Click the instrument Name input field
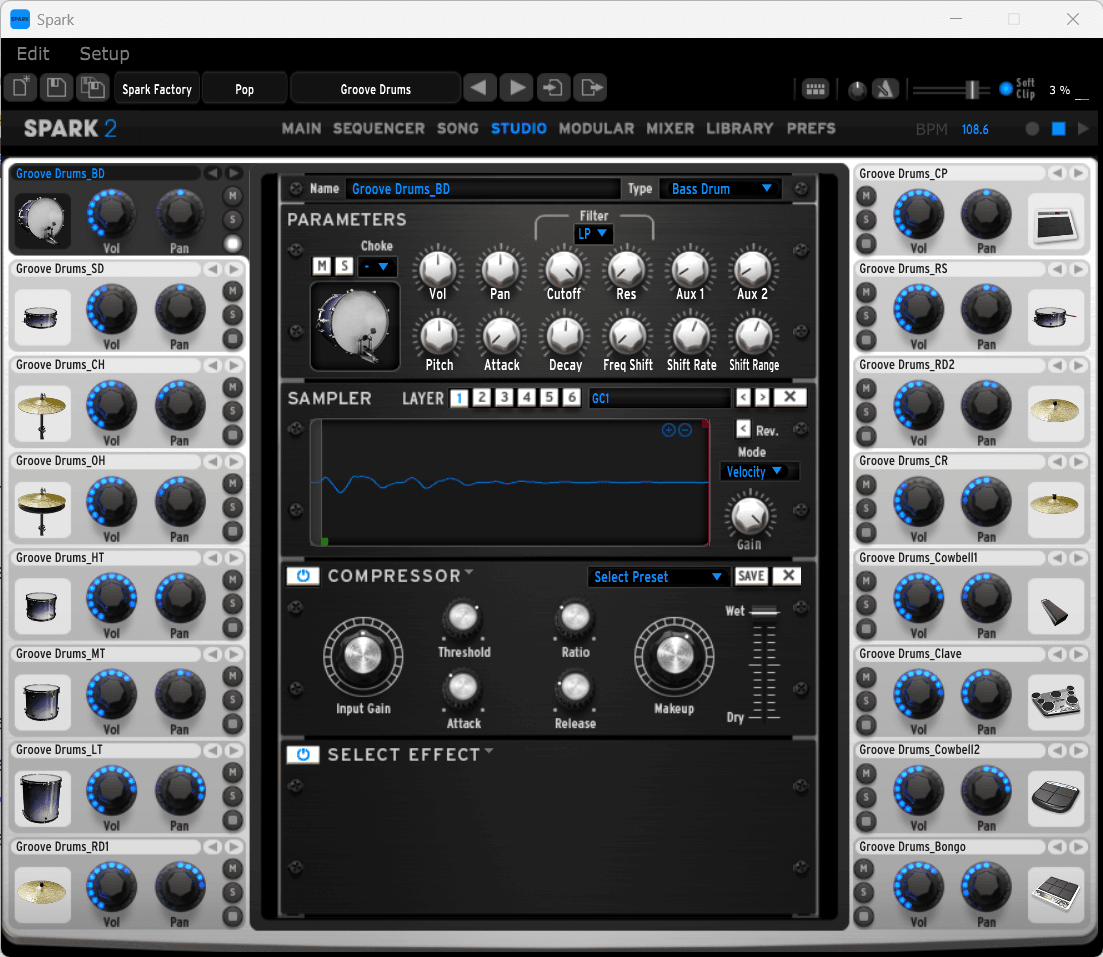Screen dimensions: 1103x957 483,188
